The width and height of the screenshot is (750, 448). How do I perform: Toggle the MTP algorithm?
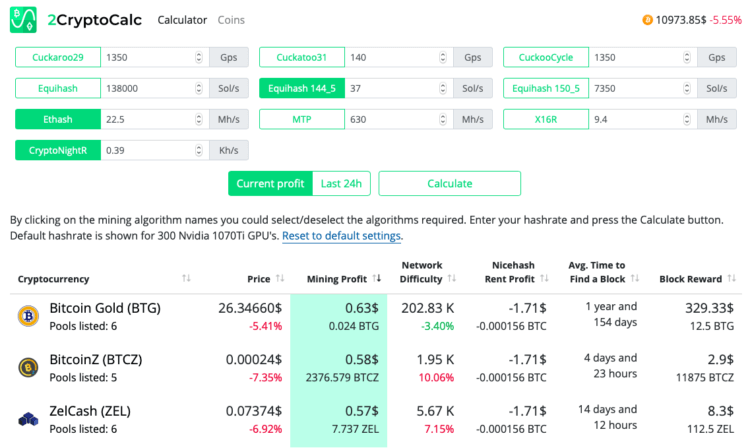pyautogui.click(x=302, y=120)
